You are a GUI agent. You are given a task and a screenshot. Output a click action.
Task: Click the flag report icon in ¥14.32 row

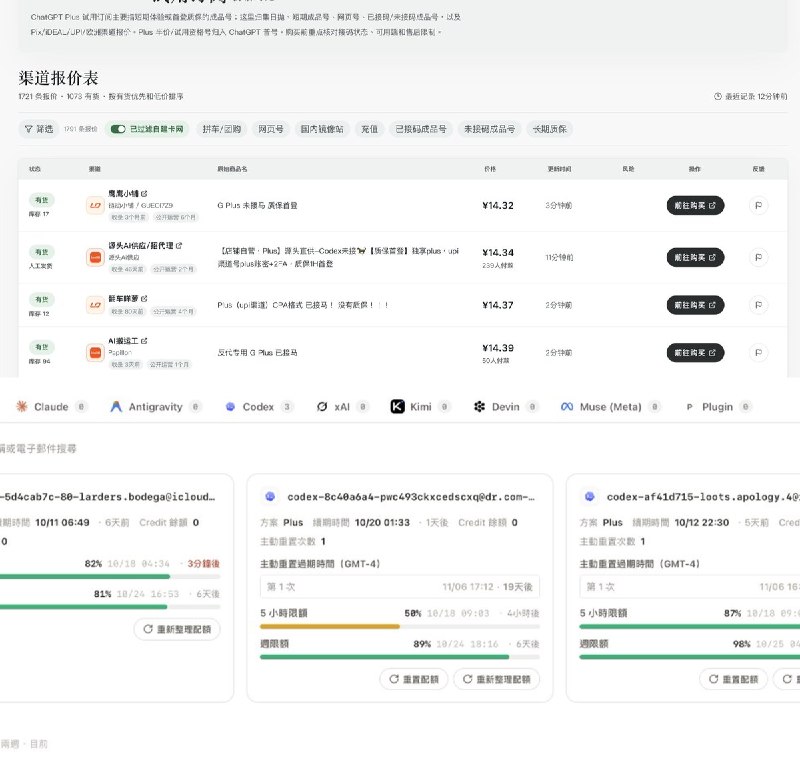point(758,206)
